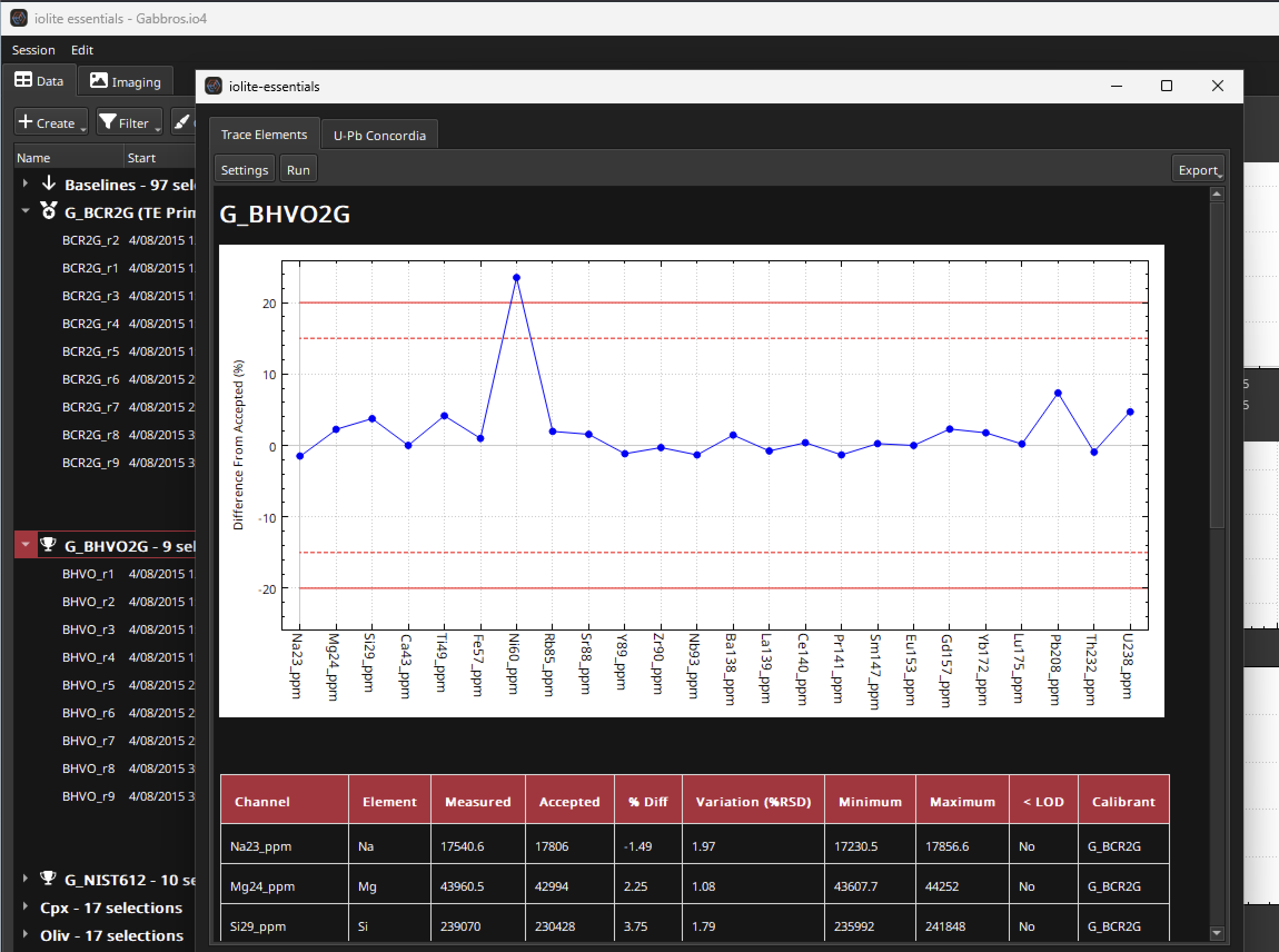This screenshot has width=1279, height=952.
Task: Open Settings panel
Action: [x=243, y=168]
